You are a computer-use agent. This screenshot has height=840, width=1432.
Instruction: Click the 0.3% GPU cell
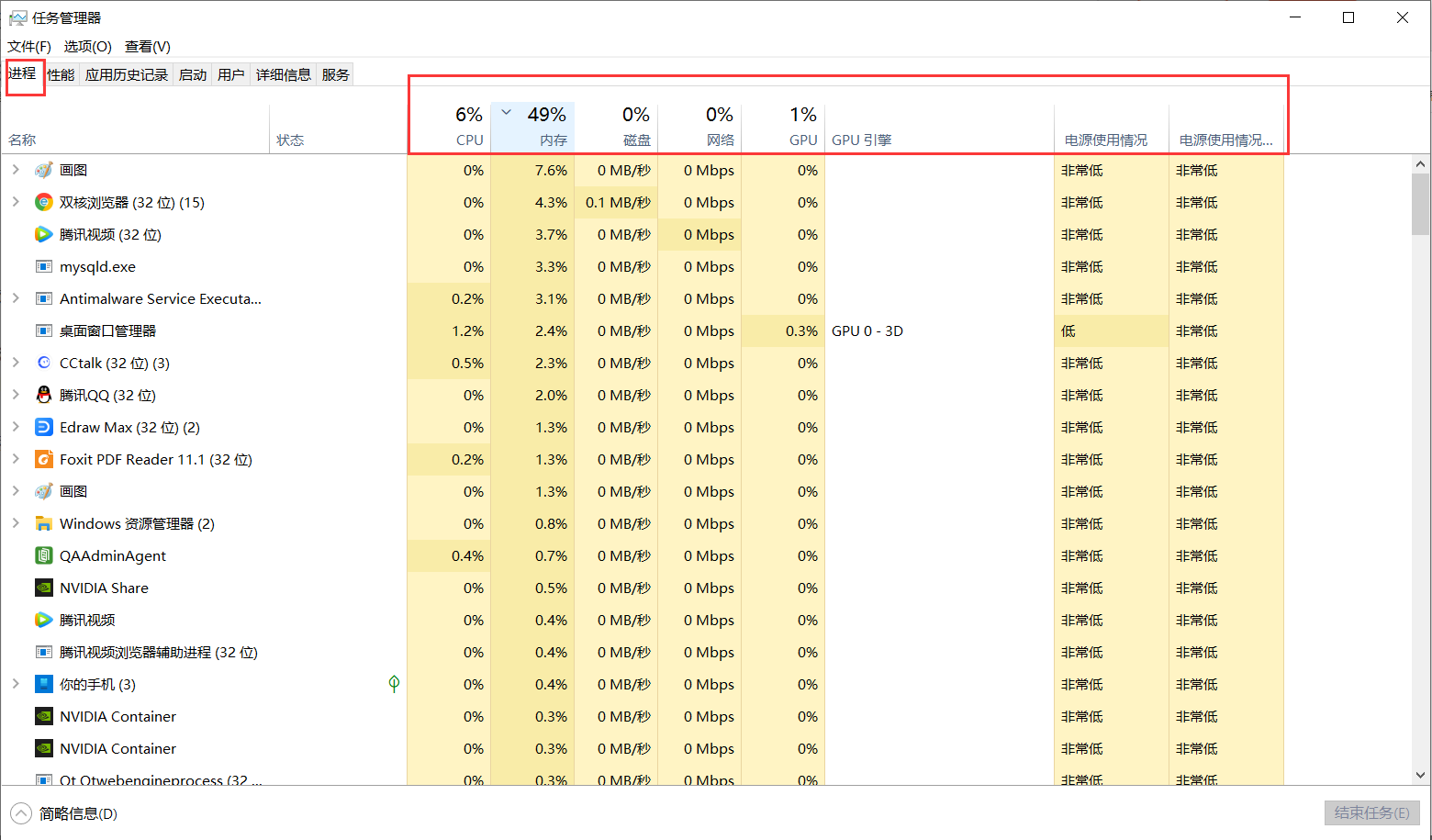783,330
